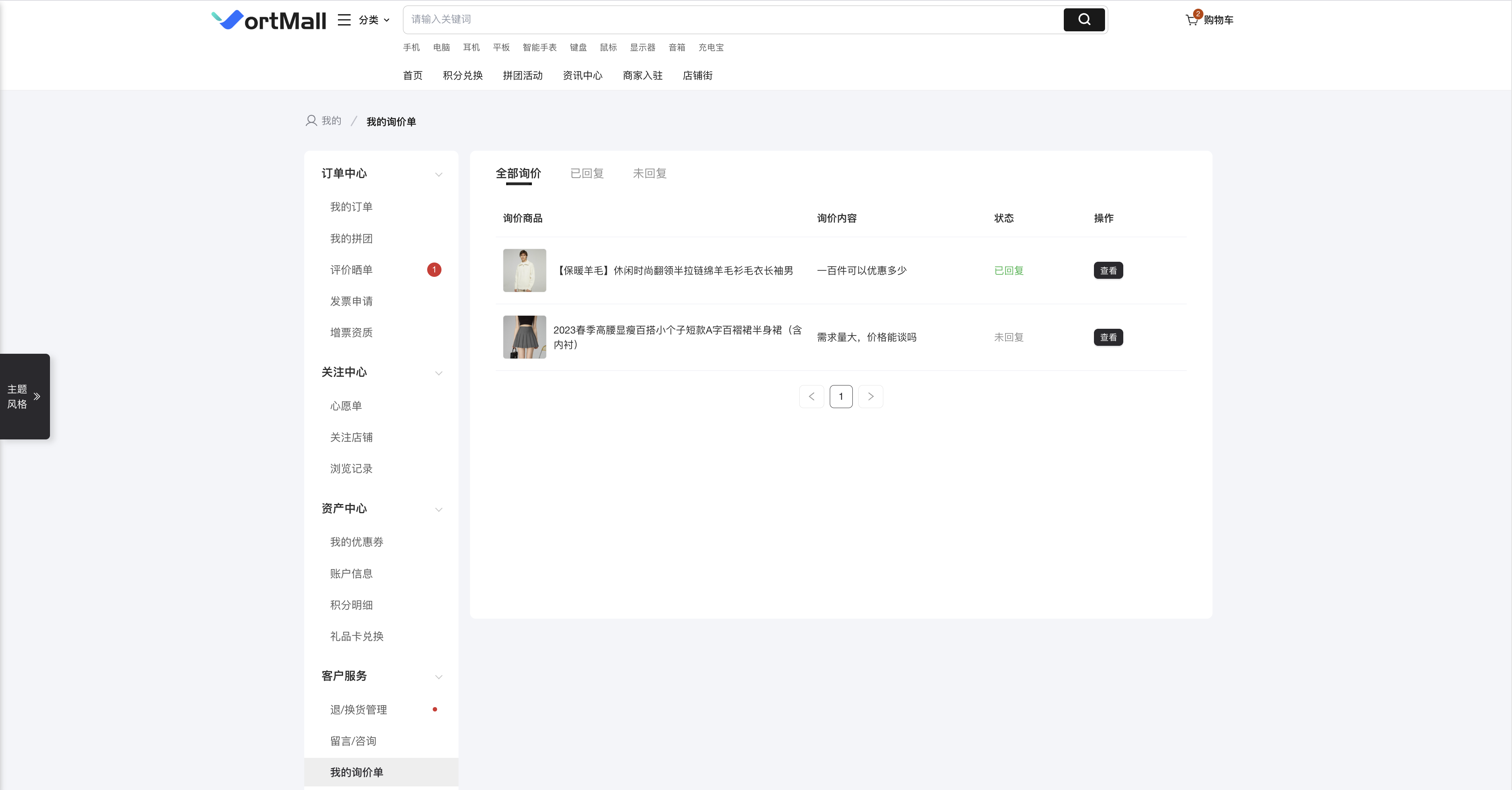
Task: Click the 手机 hot keyword link
Action: pos(411,48)
